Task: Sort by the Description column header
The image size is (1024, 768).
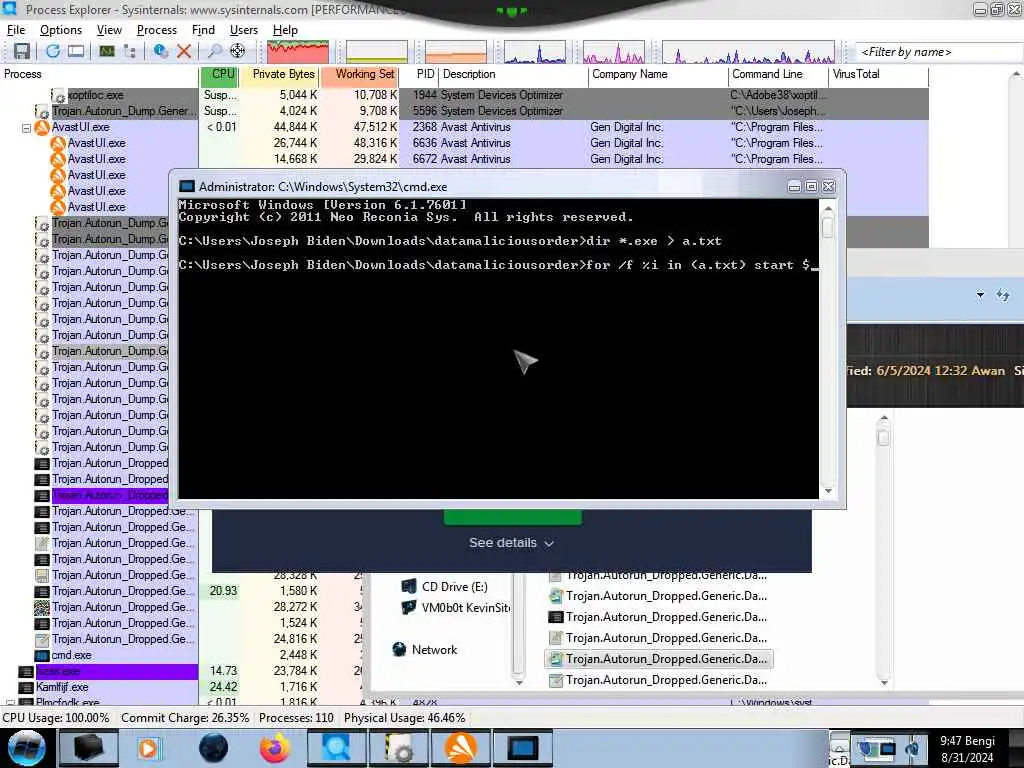Action: pos(514,74)
